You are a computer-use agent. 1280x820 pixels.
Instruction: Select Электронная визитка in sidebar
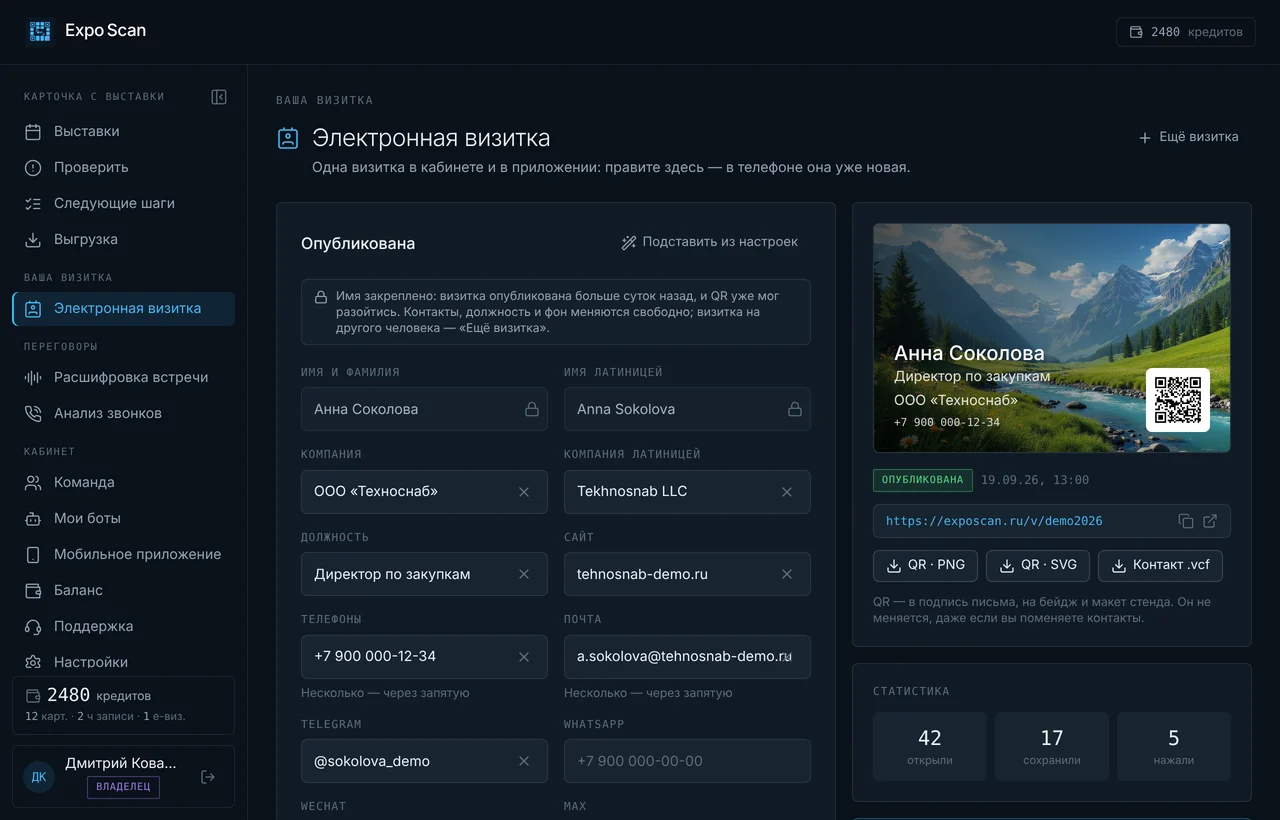pyautogui.click(x=124, y=309)
